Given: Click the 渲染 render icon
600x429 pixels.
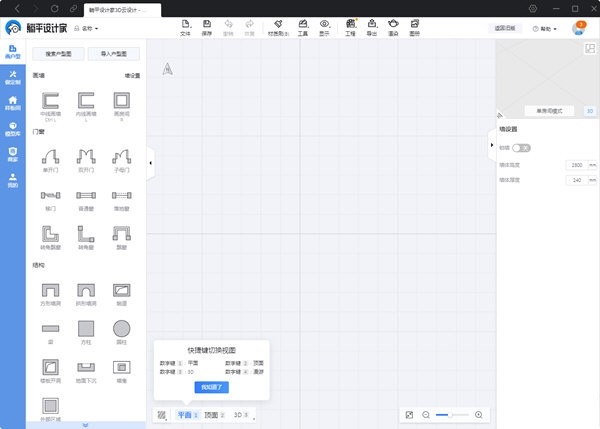Looking at the screenshot, I should pyautogui.click(x=394, y=25).
